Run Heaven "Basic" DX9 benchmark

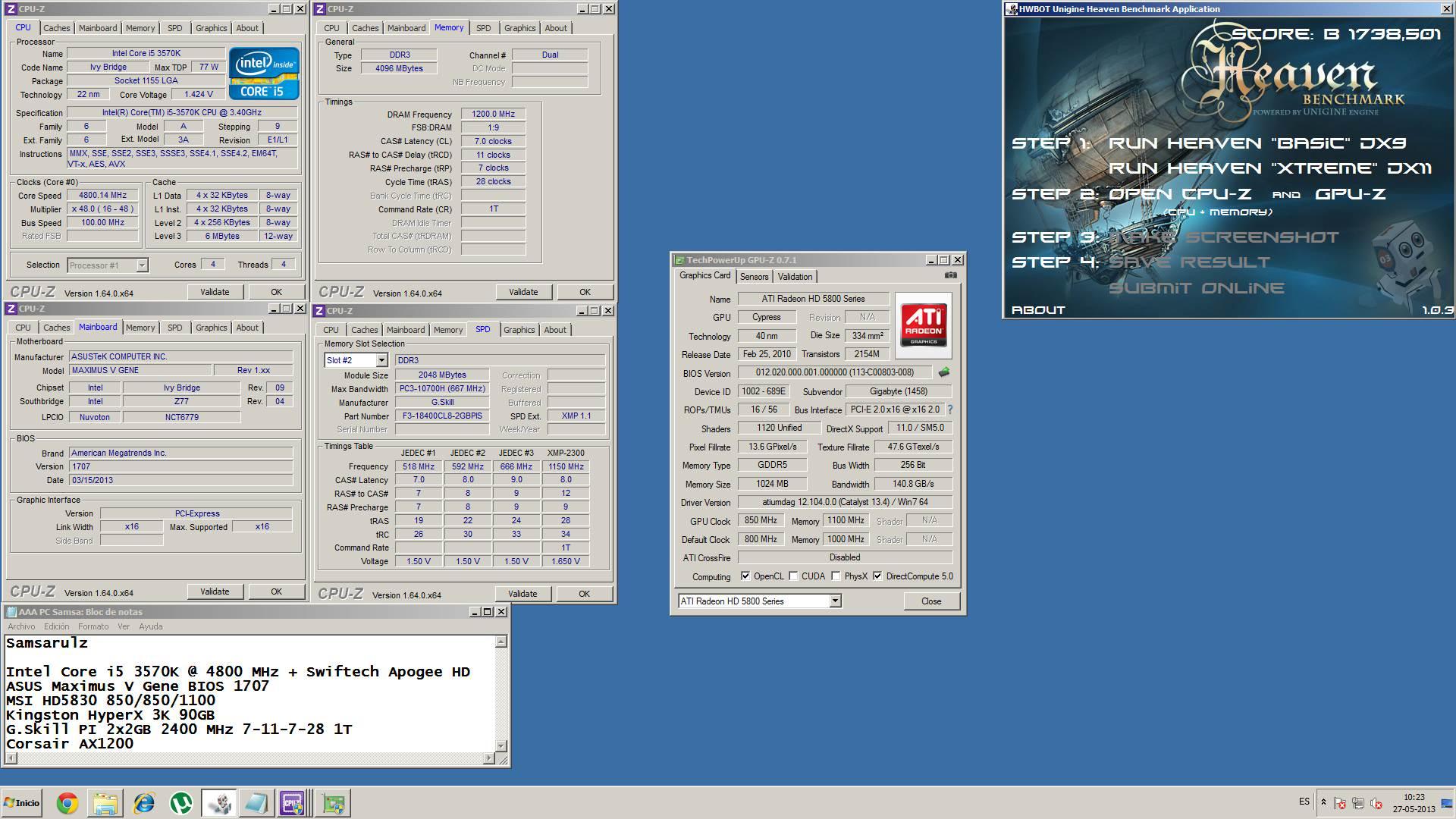pos(1257,143)
